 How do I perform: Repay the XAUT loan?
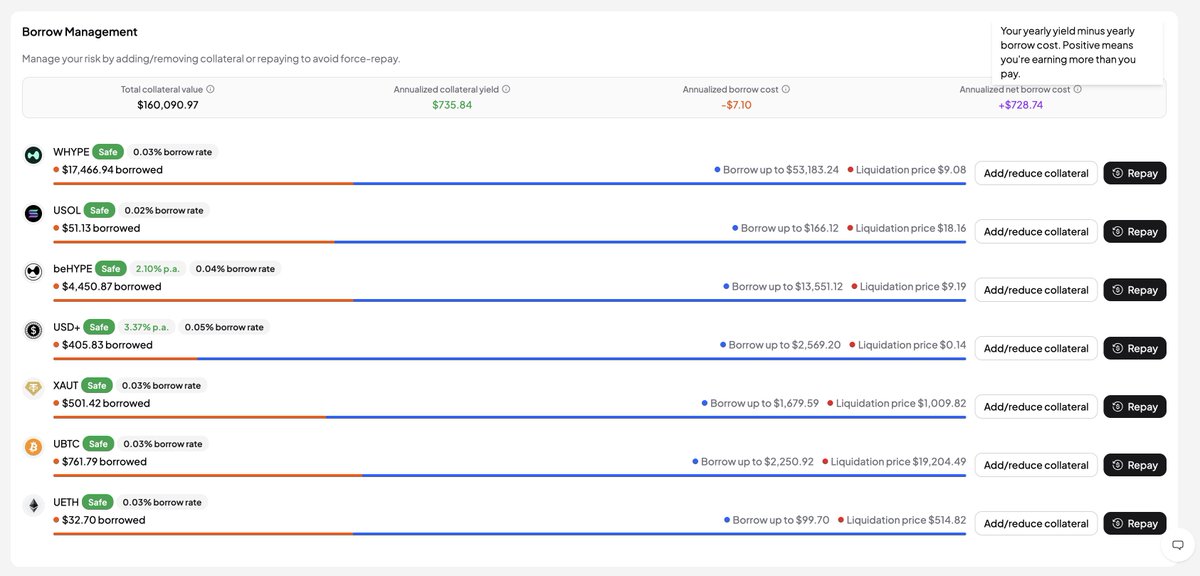click(1135, 407)
